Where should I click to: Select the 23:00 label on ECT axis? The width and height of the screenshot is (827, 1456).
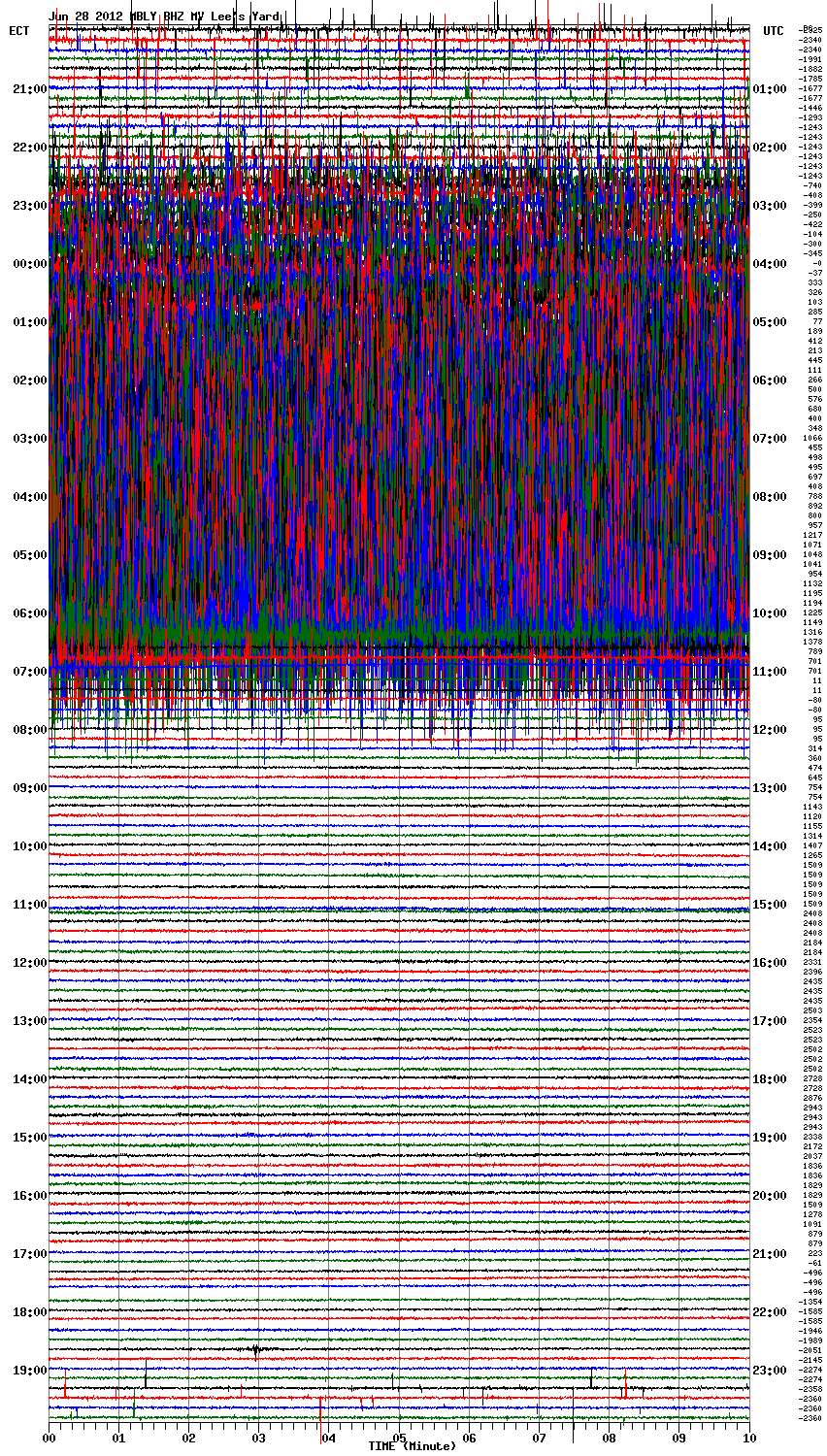coord(29,206)
